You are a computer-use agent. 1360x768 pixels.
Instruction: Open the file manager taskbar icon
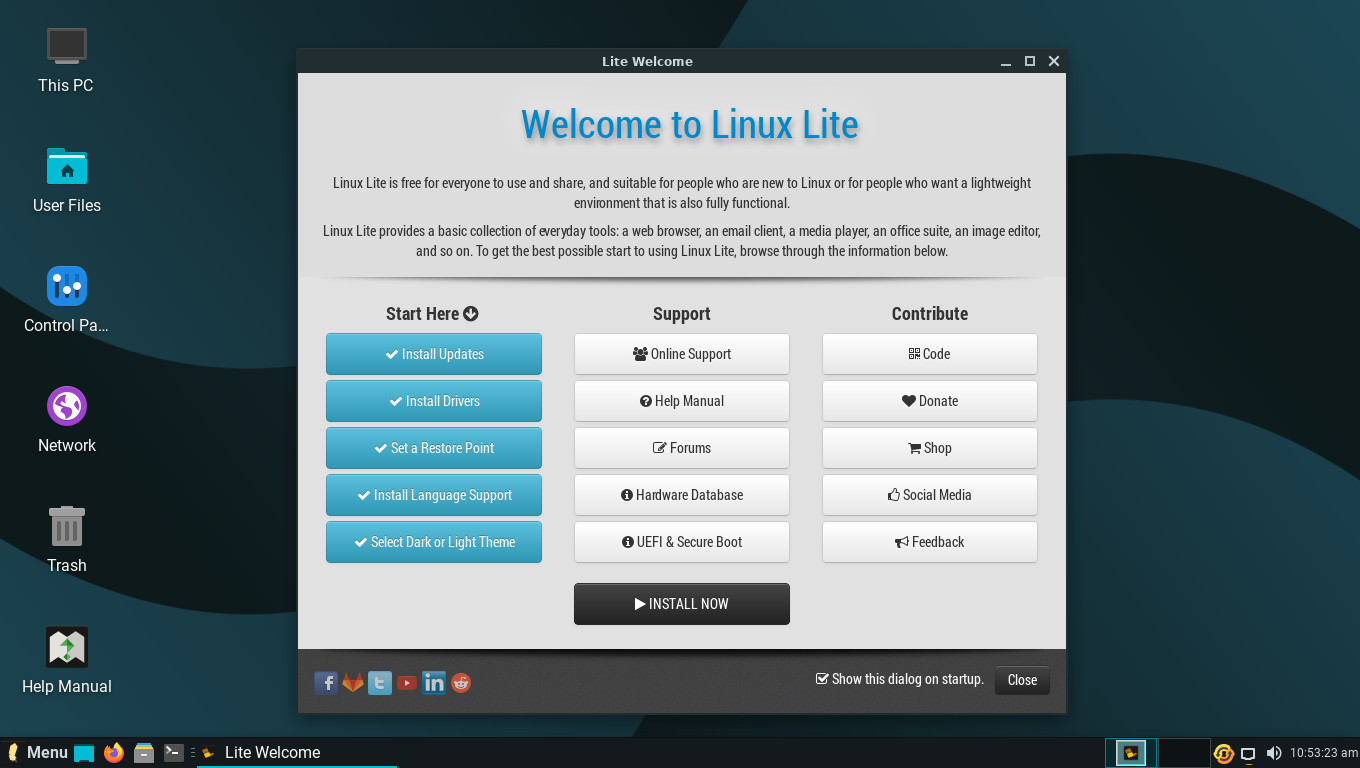144,752
